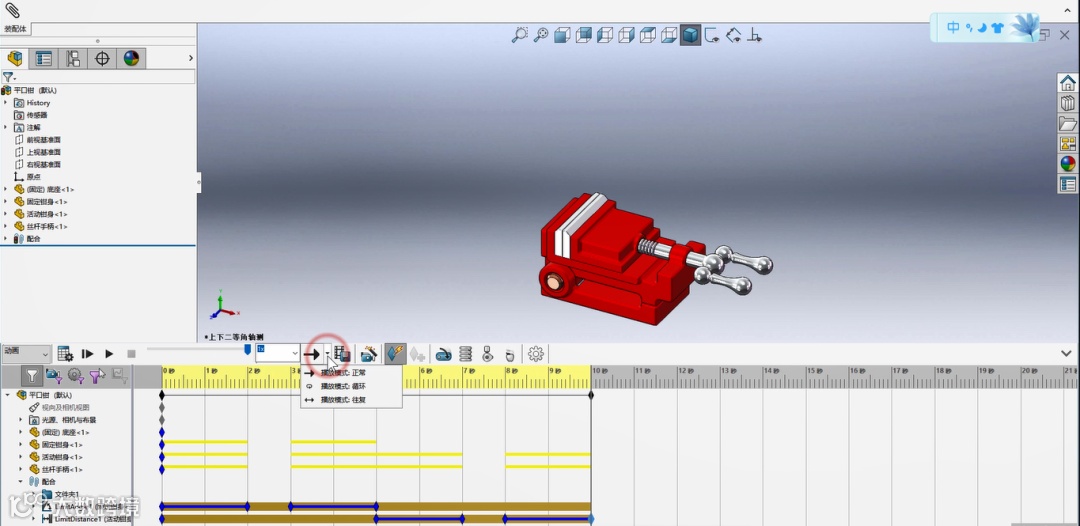Open the FeatureManager design tree tab

click(x=14, y=59)
